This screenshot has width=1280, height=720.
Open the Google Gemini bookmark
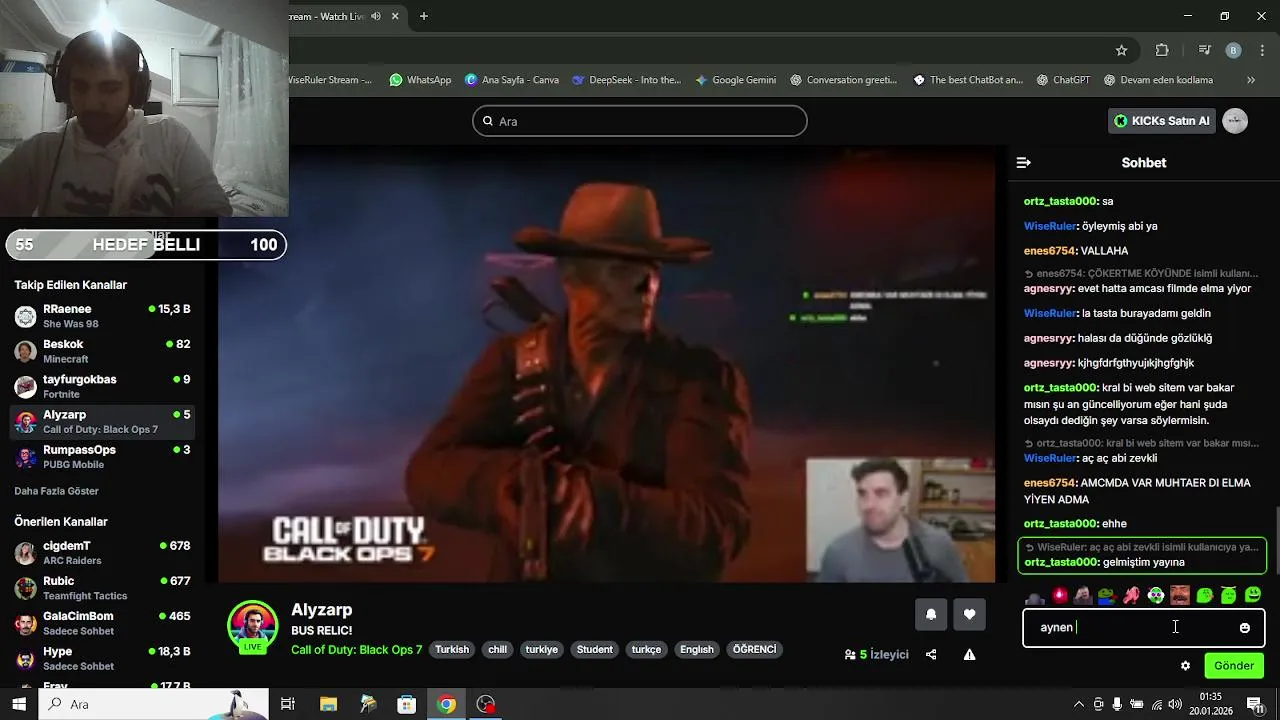pyautogui.click(x=735, y=80)
